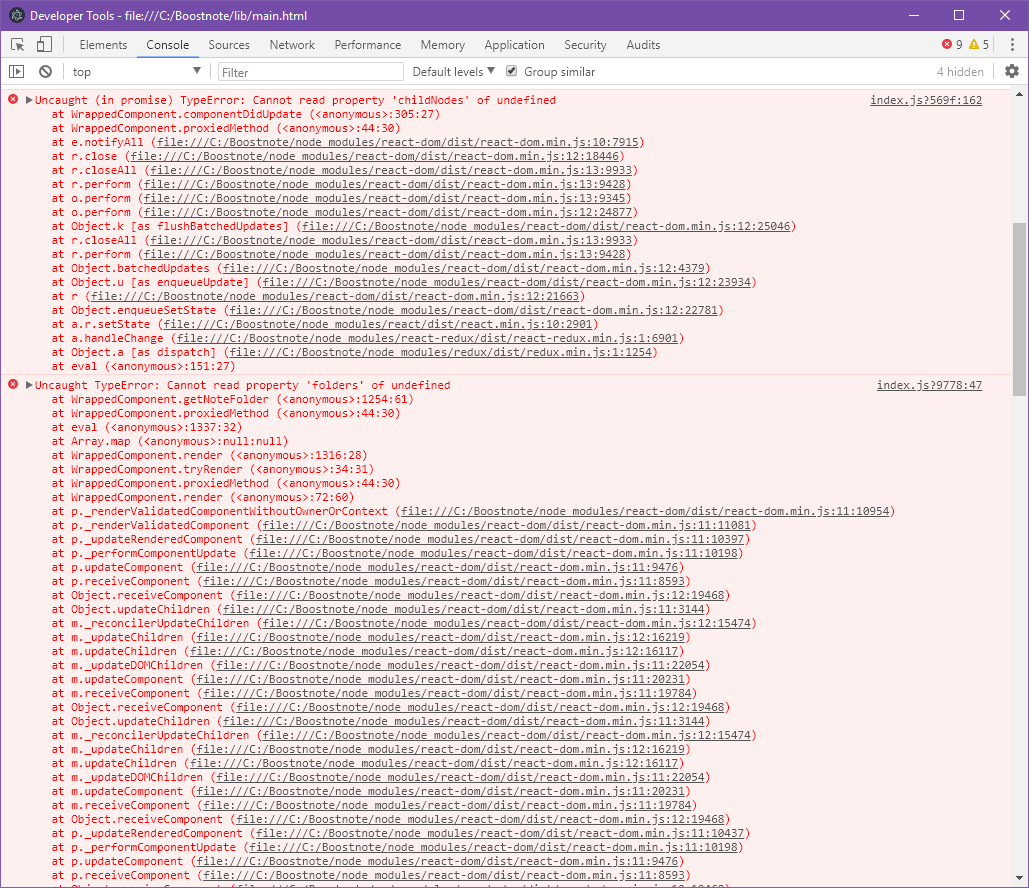Open DevTools settings gear
This screenshot has width=1029, height=888.
point(1011,71)
